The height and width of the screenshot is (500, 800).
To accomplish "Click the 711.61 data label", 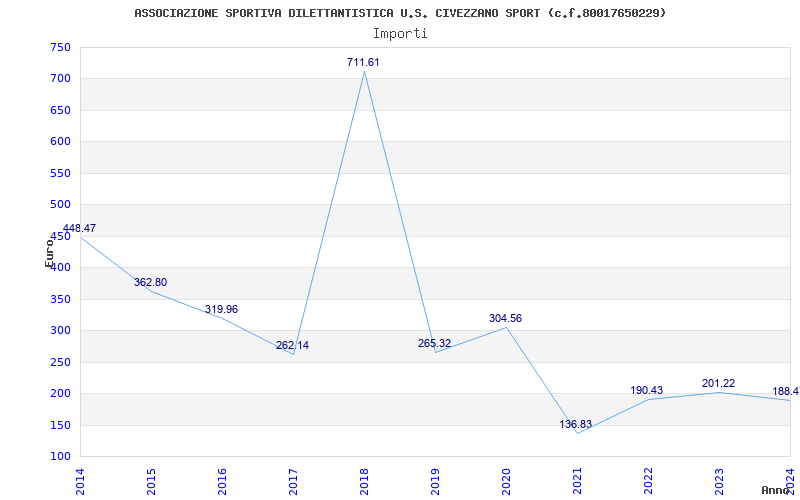I will (363, 62).
